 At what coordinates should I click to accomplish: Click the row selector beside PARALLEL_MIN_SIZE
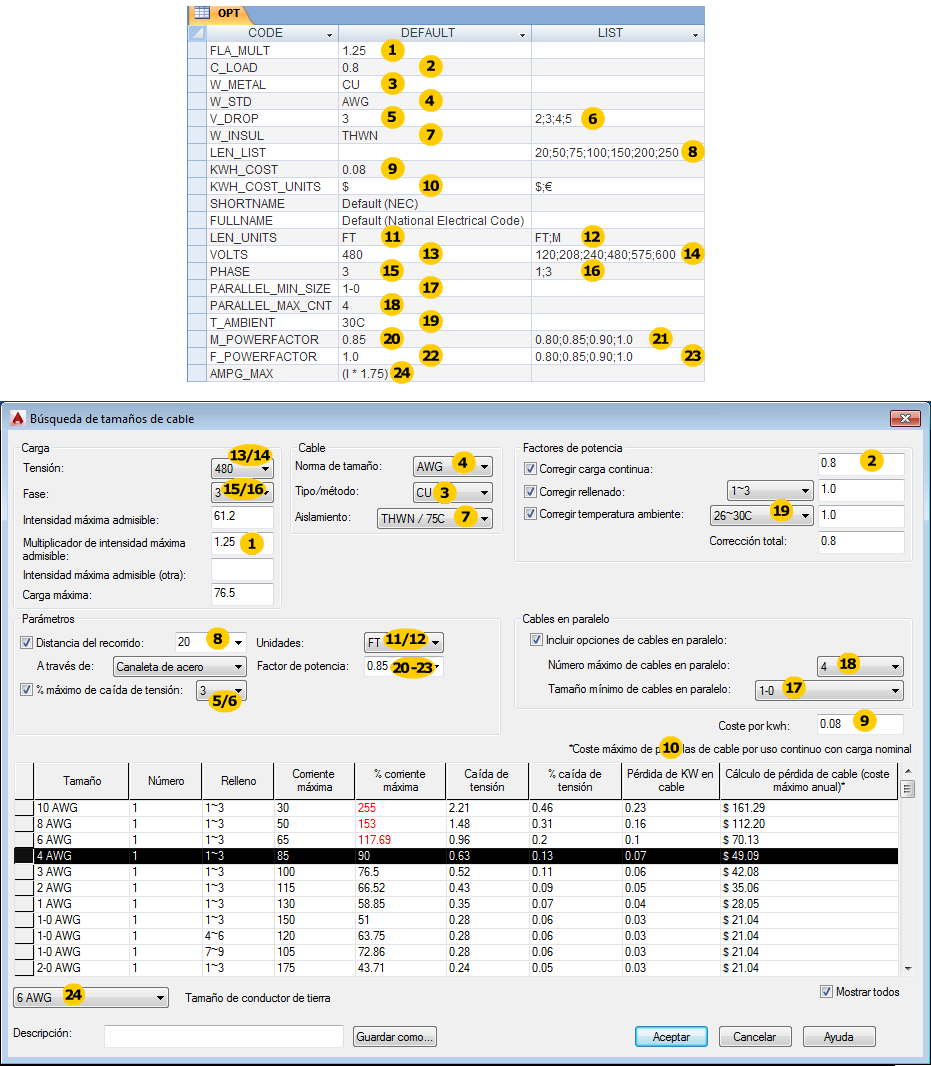point(197,288)
